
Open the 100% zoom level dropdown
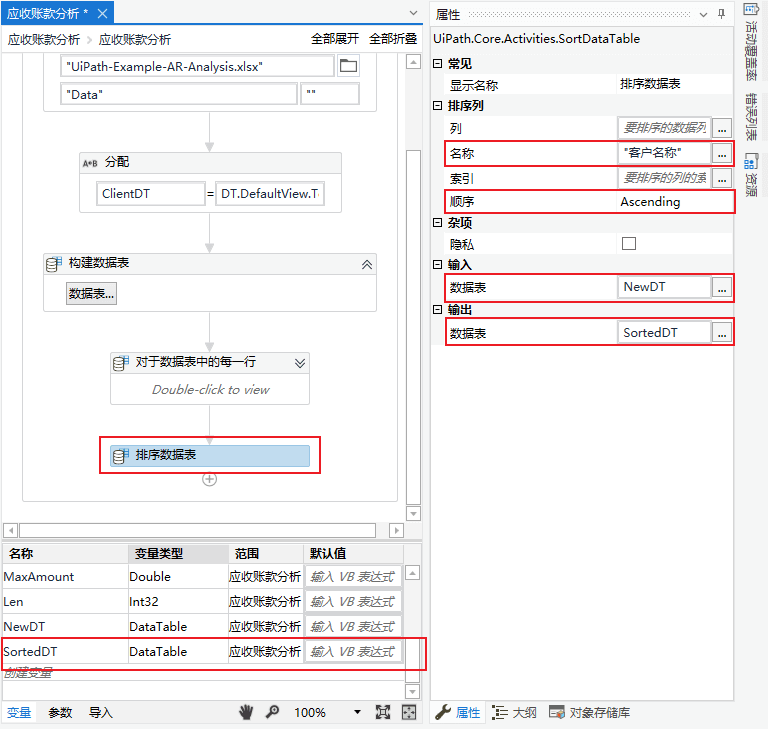click(x=357, y=712)
